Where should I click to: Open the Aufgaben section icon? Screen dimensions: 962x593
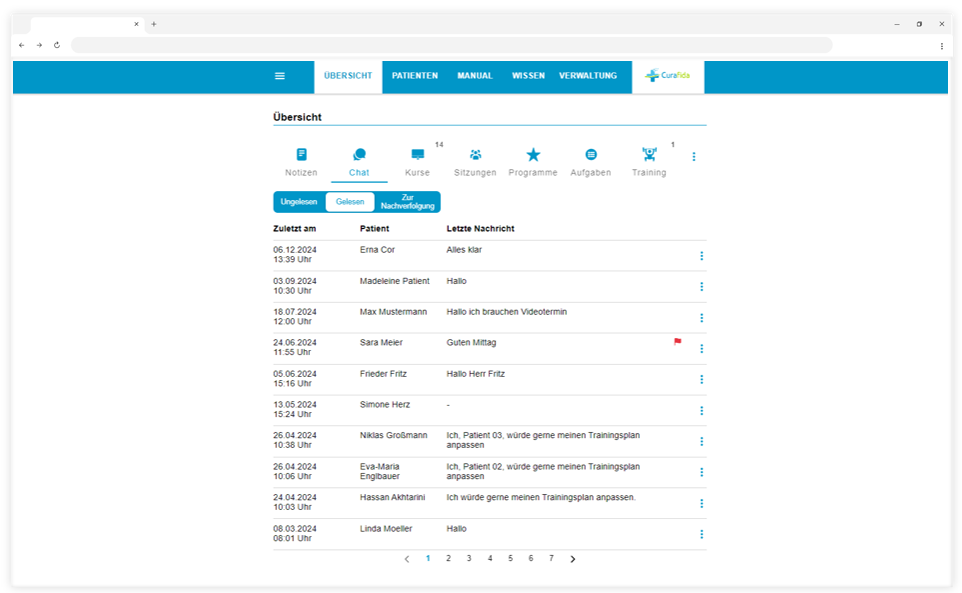pyautogui.click(x=591, y=154)
